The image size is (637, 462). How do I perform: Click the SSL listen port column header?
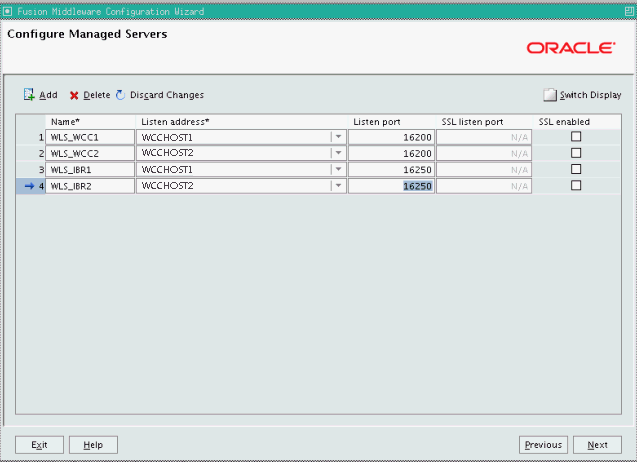[x=484, y=122]
